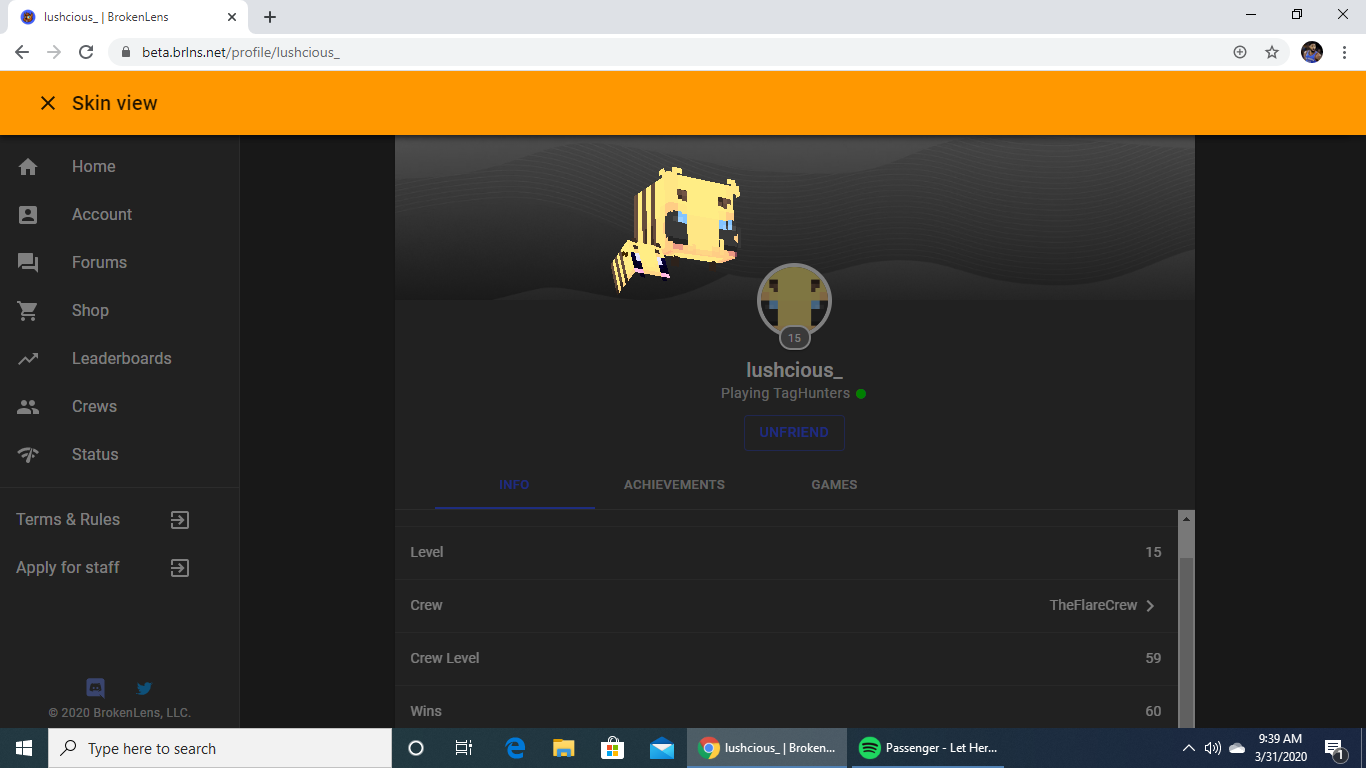Click the Windows search box
The image size is (1366, 768).
point(220,748)
